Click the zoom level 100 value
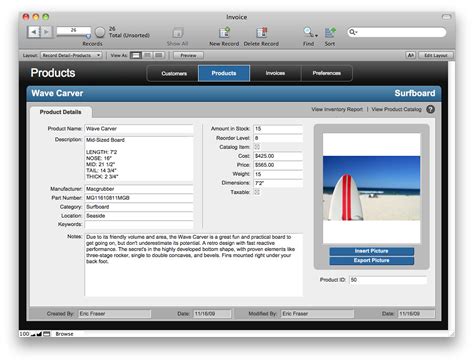 tap(24, 334)
